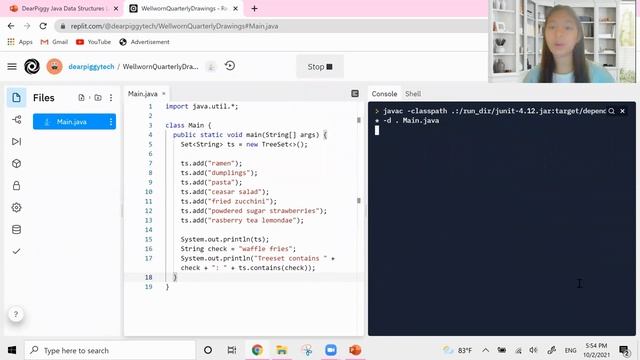Screen dimensions: 640x360
Task: Switch to the Shell tab
Action: 413,94
